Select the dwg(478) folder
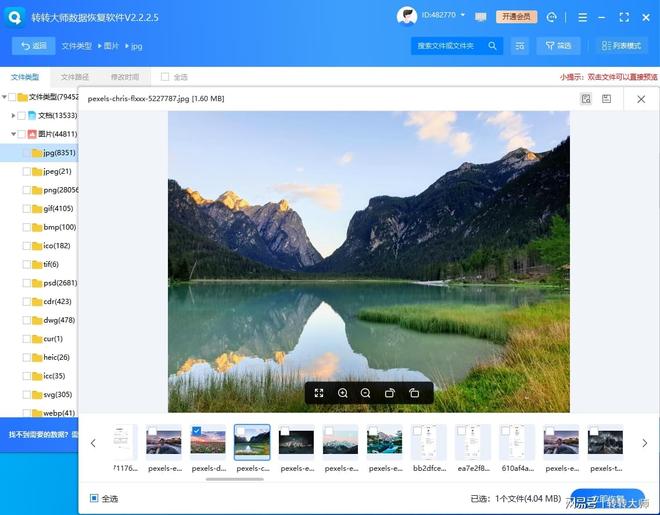660x515 pixels. [x=54, y=320]
